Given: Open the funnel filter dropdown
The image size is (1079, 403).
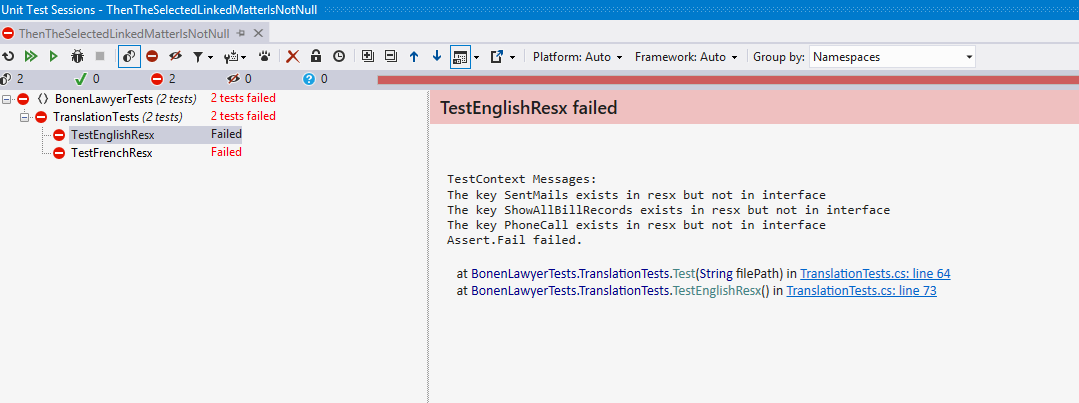Looking at the screenshot, I should coord(202,57).
